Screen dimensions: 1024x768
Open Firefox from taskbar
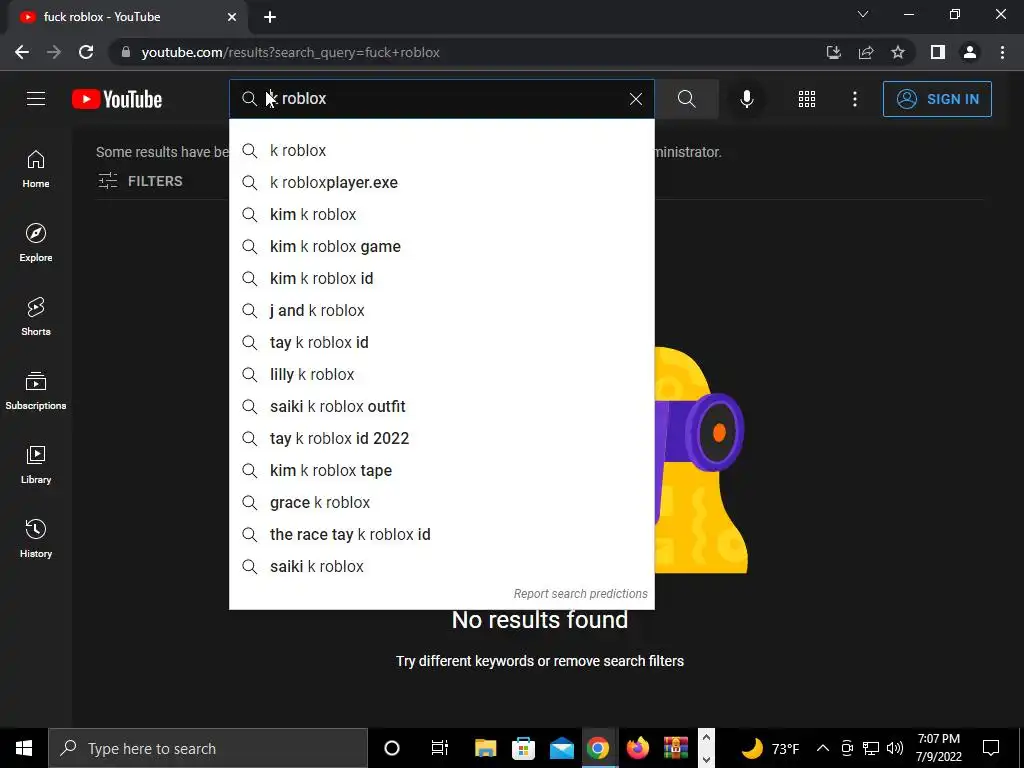tap(637, 748)
